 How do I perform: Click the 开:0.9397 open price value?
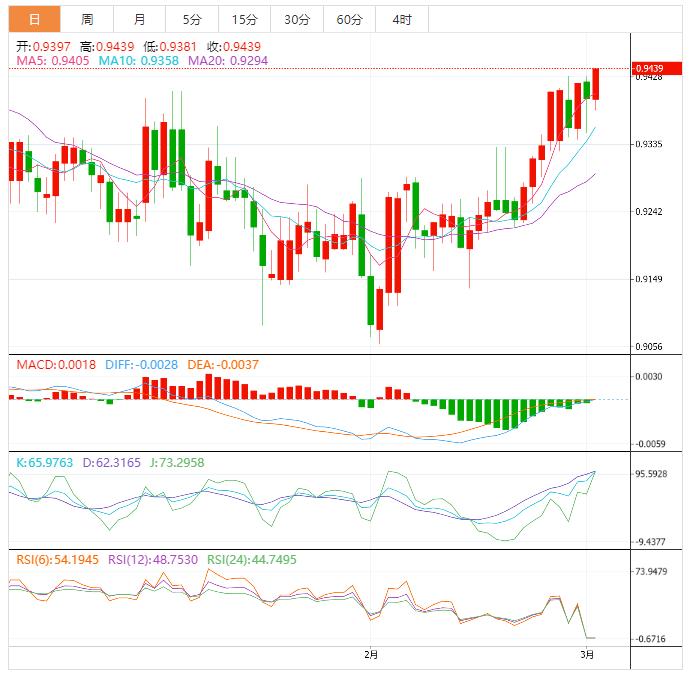(x=43, y=47)
